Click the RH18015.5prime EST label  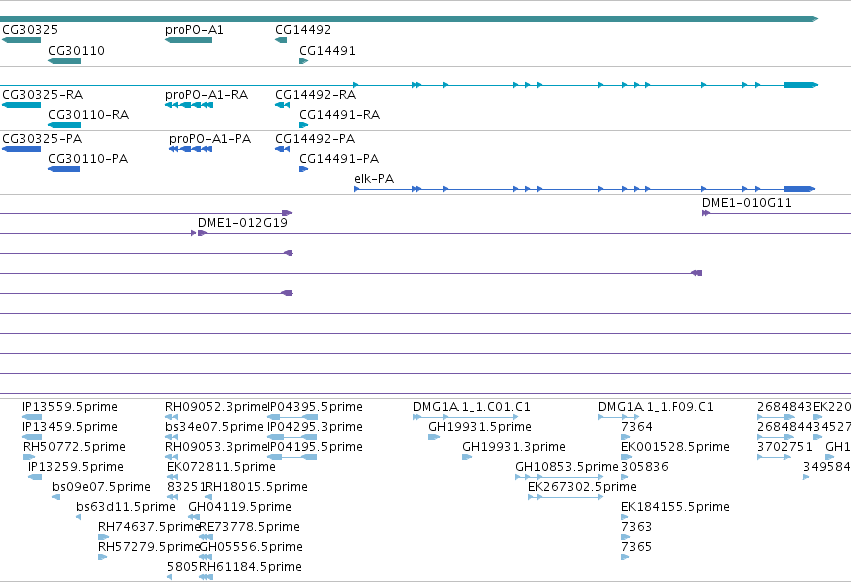click(256, 487)
